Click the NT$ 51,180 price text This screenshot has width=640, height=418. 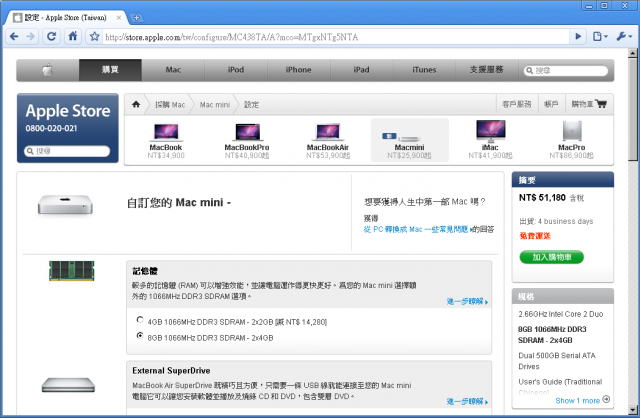click(x=542, y=198)
